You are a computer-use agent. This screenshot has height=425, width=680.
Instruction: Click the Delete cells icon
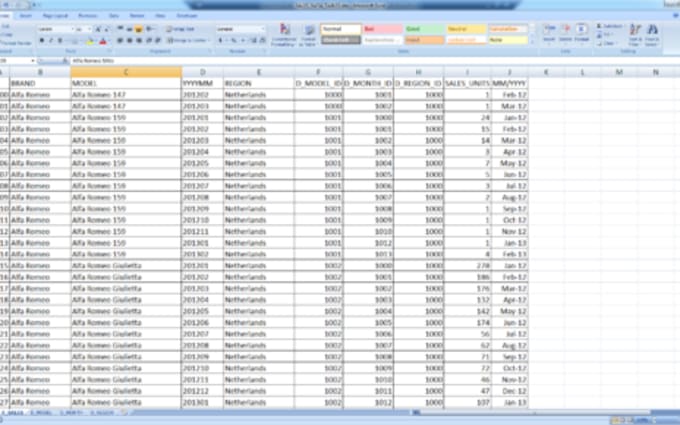(566, 33)
